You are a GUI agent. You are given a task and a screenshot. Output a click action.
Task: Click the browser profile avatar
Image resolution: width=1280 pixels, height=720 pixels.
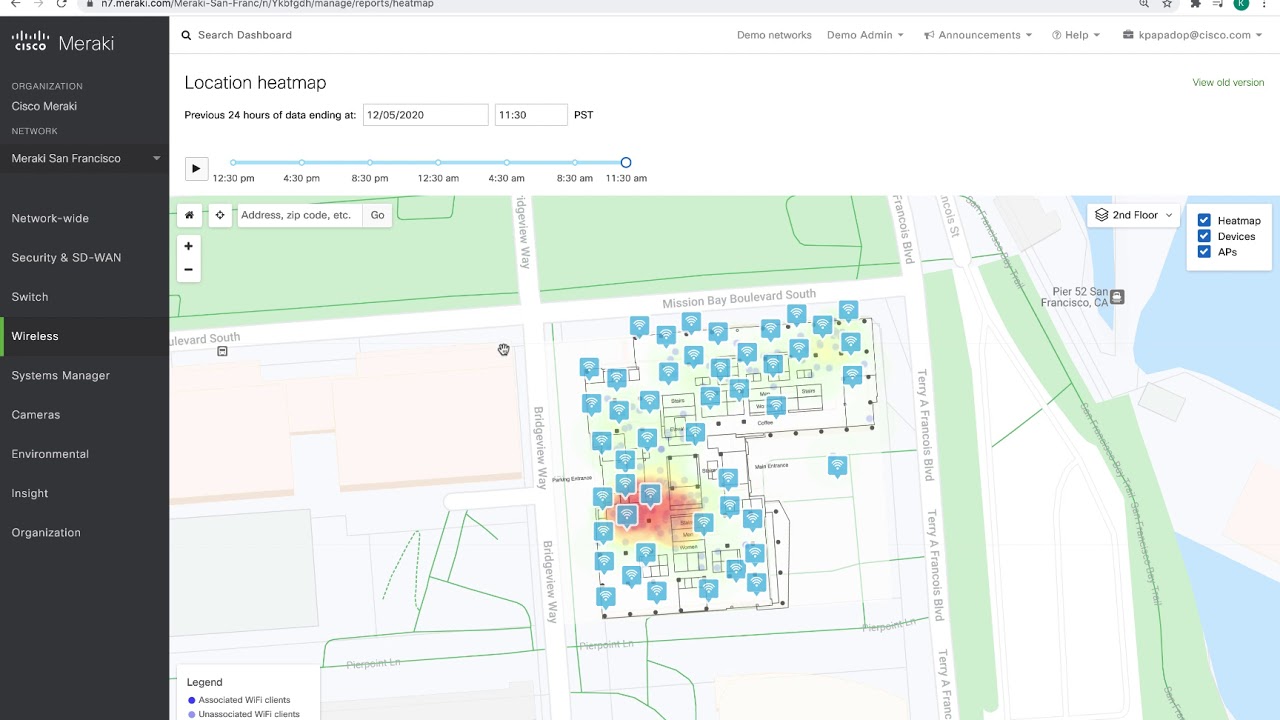pos(1241,4)
